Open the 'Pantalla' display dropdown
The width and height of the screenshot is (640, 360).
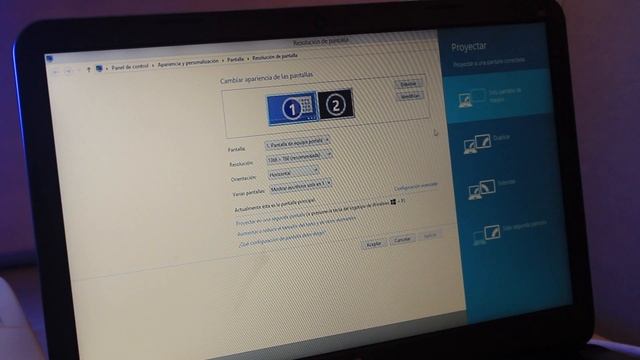tap(297, 142)
